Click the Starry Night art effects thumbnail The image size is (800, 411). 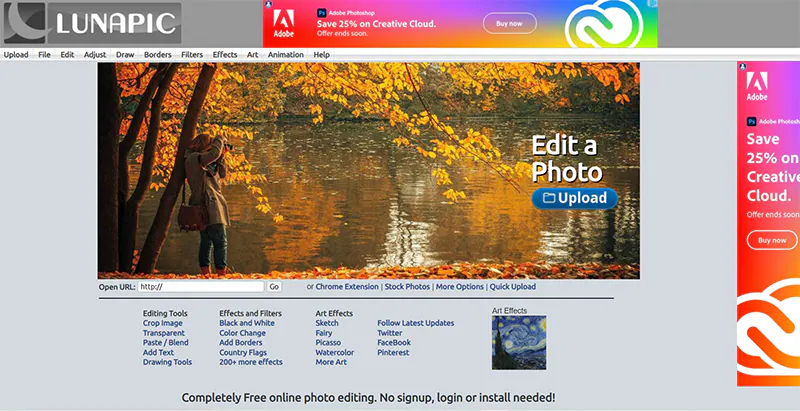[519, 343]
